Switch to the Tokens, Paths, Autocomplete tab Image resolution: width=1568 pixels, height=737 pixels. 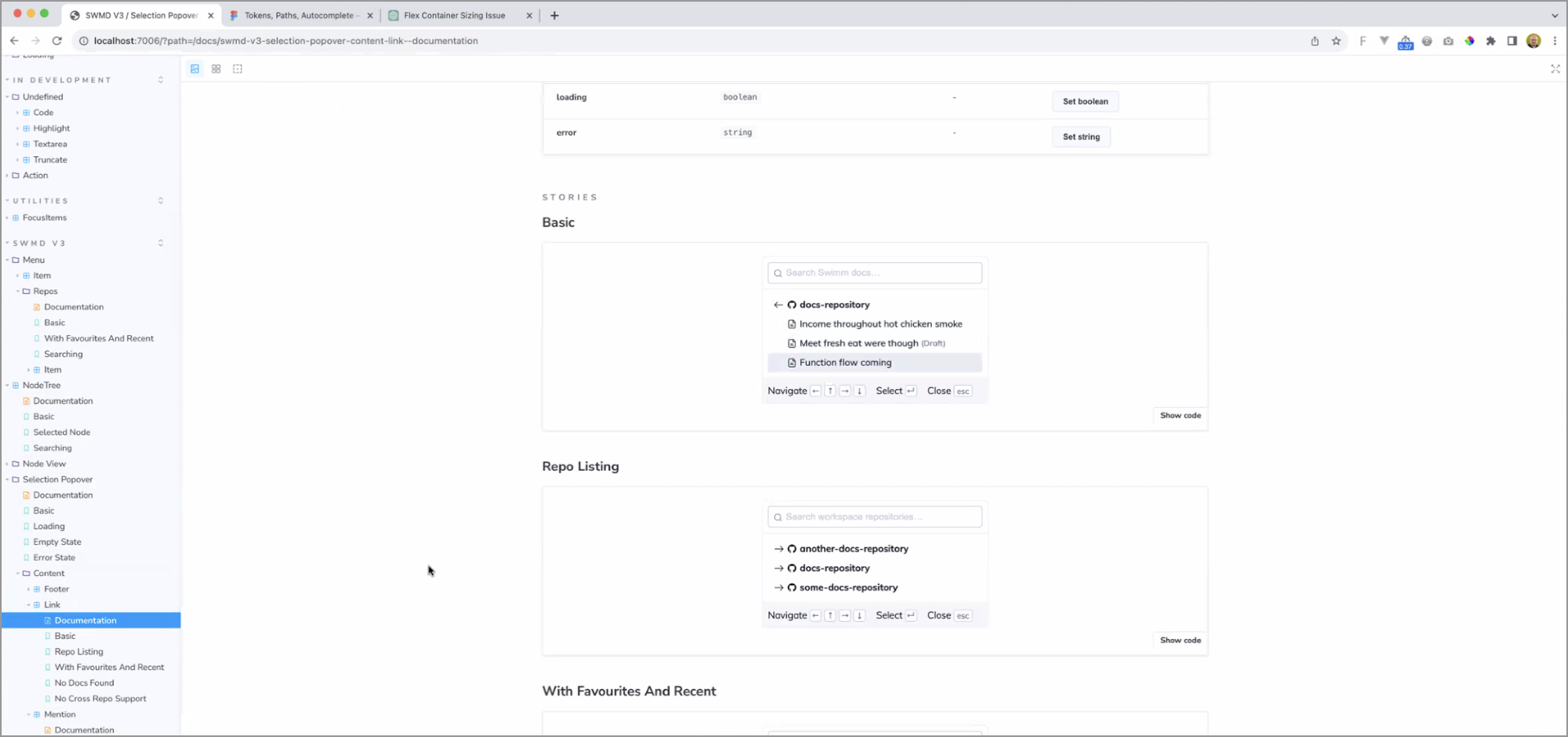click(299, 16)
